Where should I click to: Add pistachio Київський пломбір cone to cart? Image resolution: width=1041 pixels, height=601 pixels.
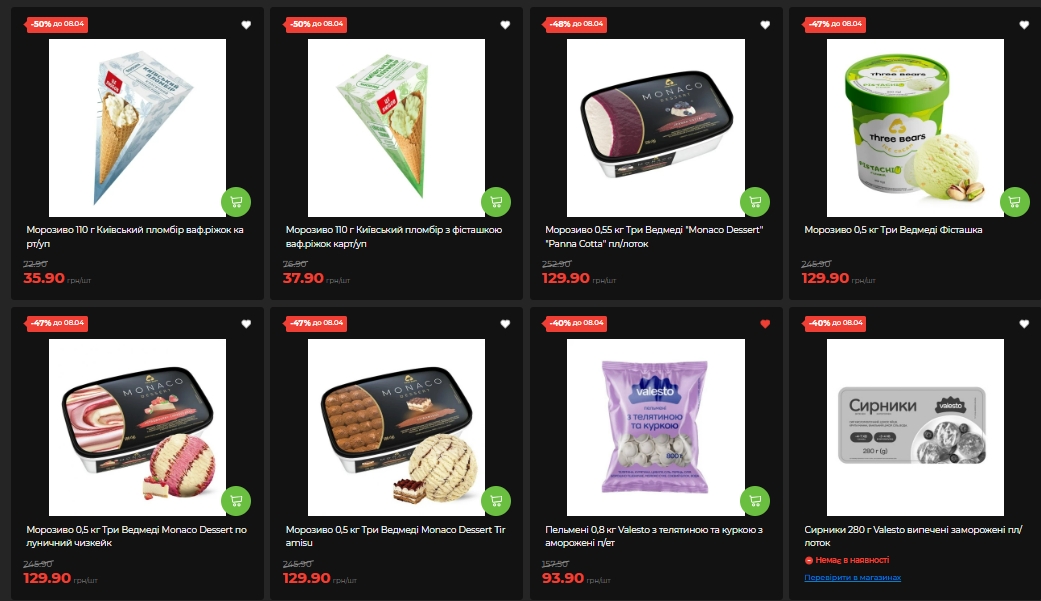pos(495,201)
